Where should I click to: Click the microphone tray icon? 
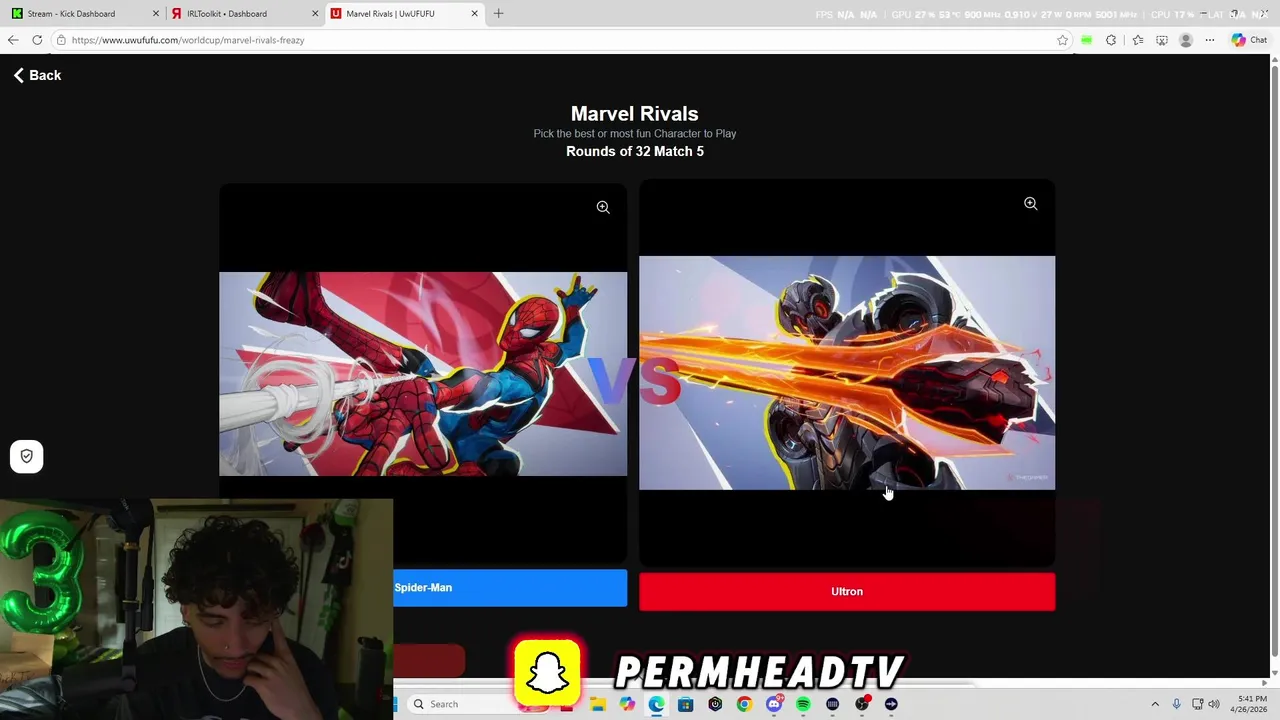tap(1176, 704)
